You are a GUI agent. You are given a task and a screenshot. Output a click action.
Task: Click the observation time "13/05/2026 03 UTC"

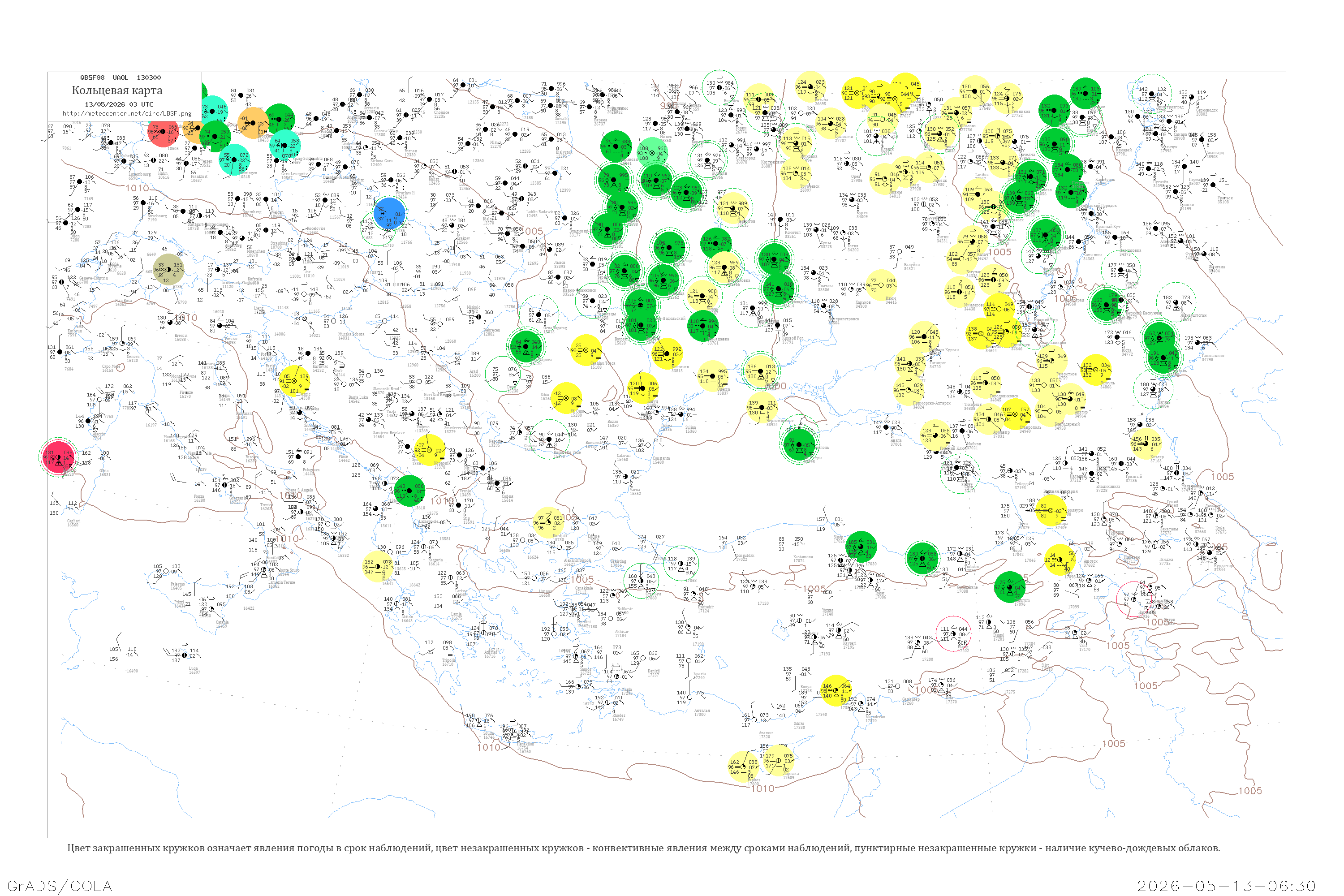coord(119,104)
